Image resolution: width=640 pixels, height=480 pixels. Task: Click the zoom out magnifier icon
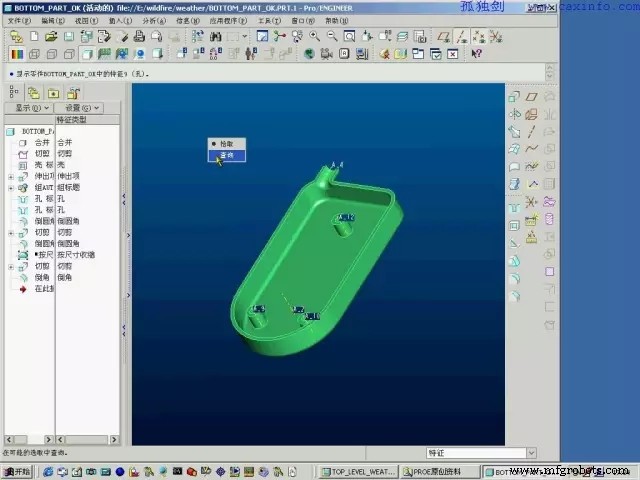332,36
